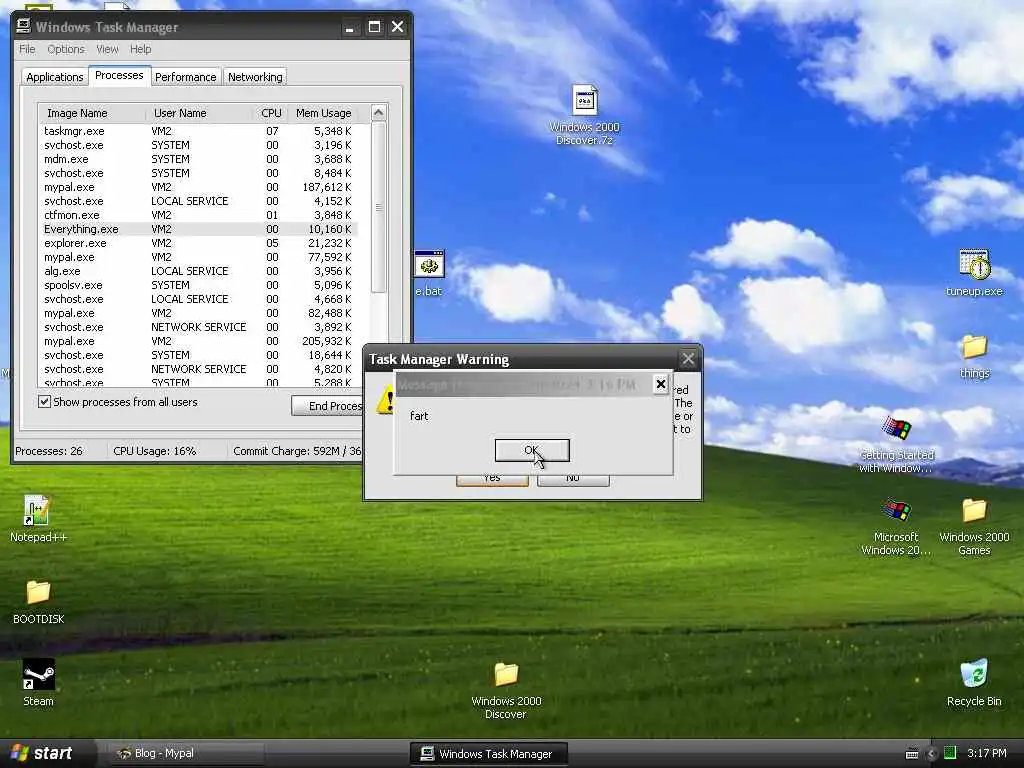Switch to the Applications tab
1024x768 pixels.
tap(55, 77)
